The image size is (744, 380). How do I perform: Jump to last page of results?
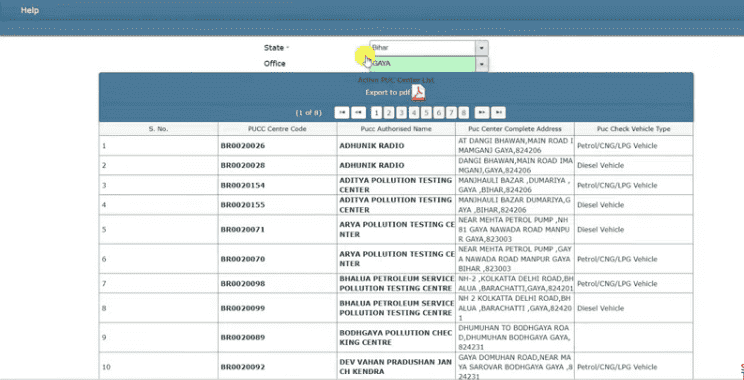pos(498,112)
